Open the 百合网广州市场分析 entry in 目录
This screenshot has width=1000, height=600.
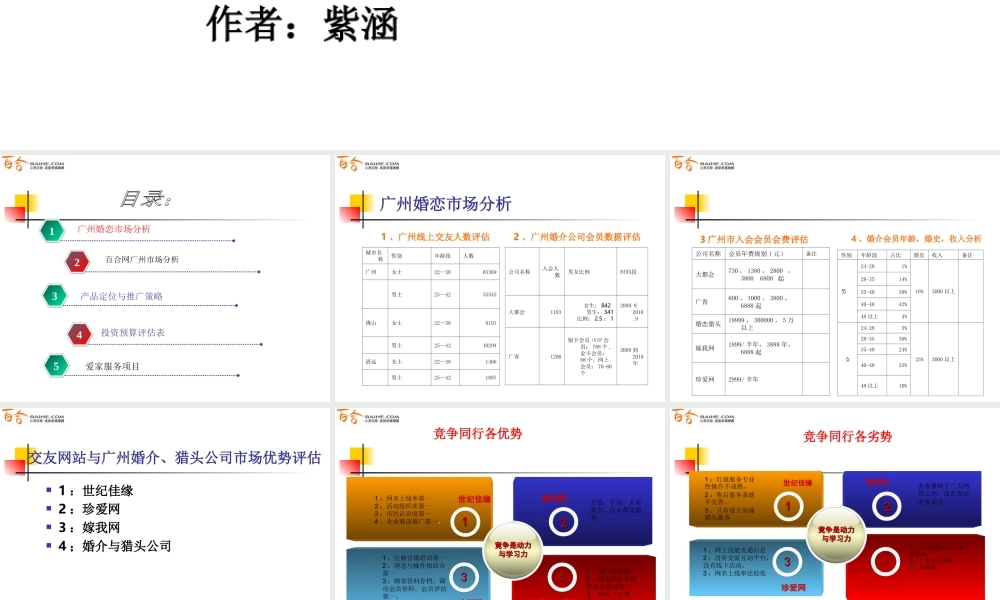point(142,260)
